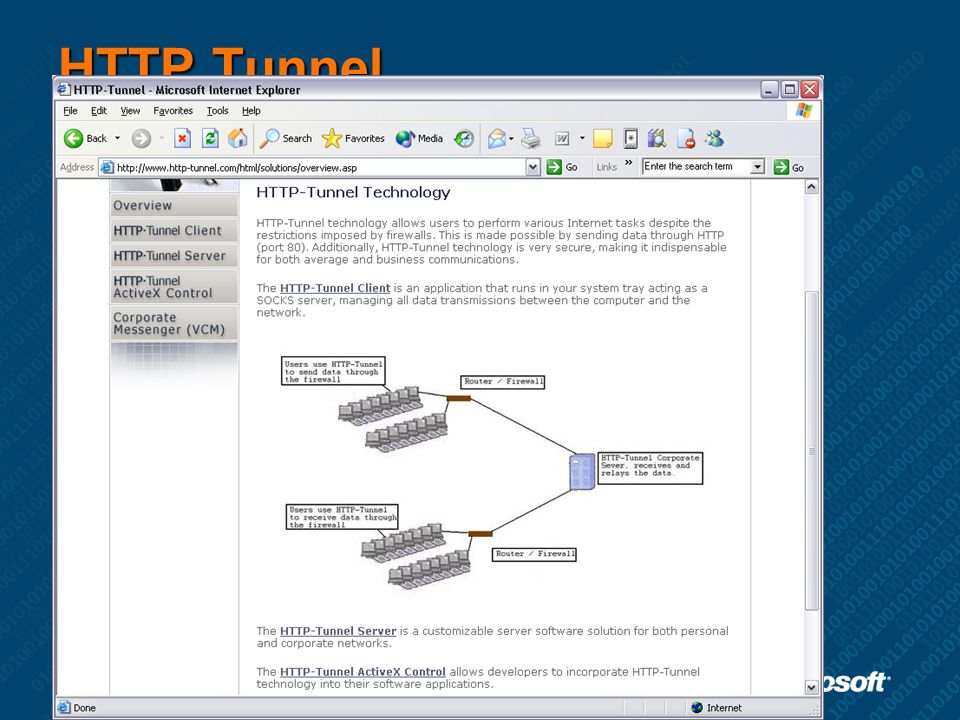This screenshot has width=960, height=720.
Task: Click the IE icon in the title bar
Action: pos(64,89)
